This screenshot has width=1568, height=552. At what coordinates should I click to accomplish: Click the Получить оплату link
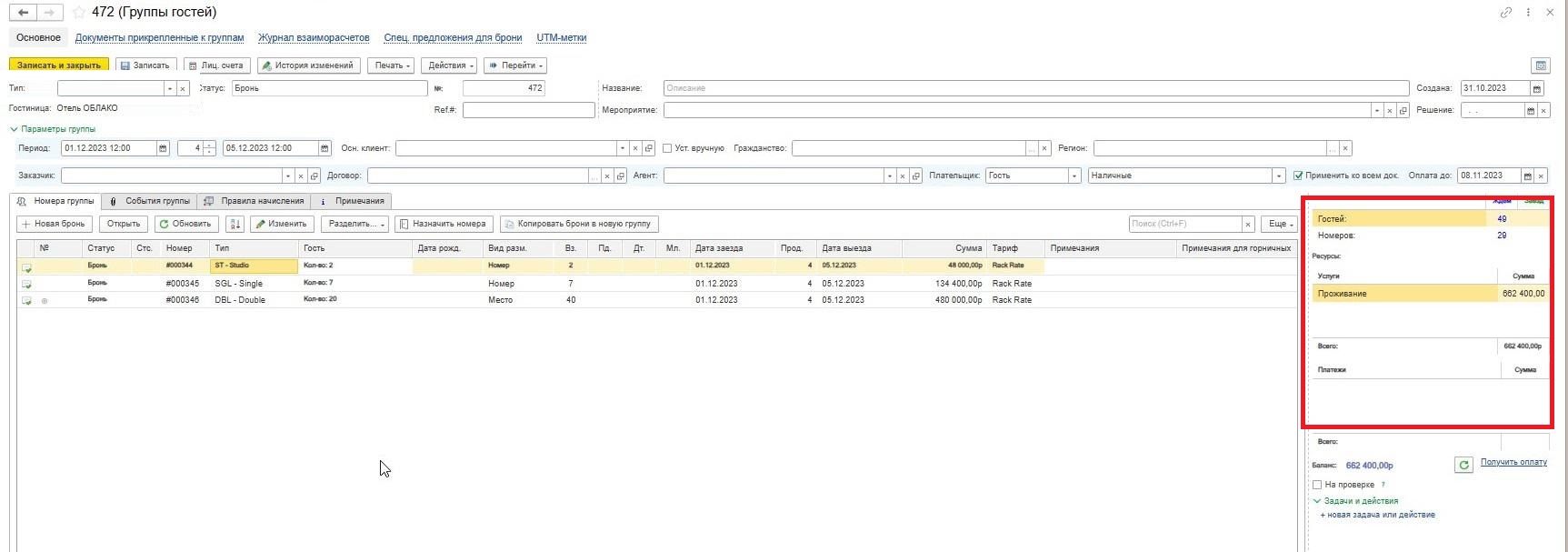point(1513,462)
